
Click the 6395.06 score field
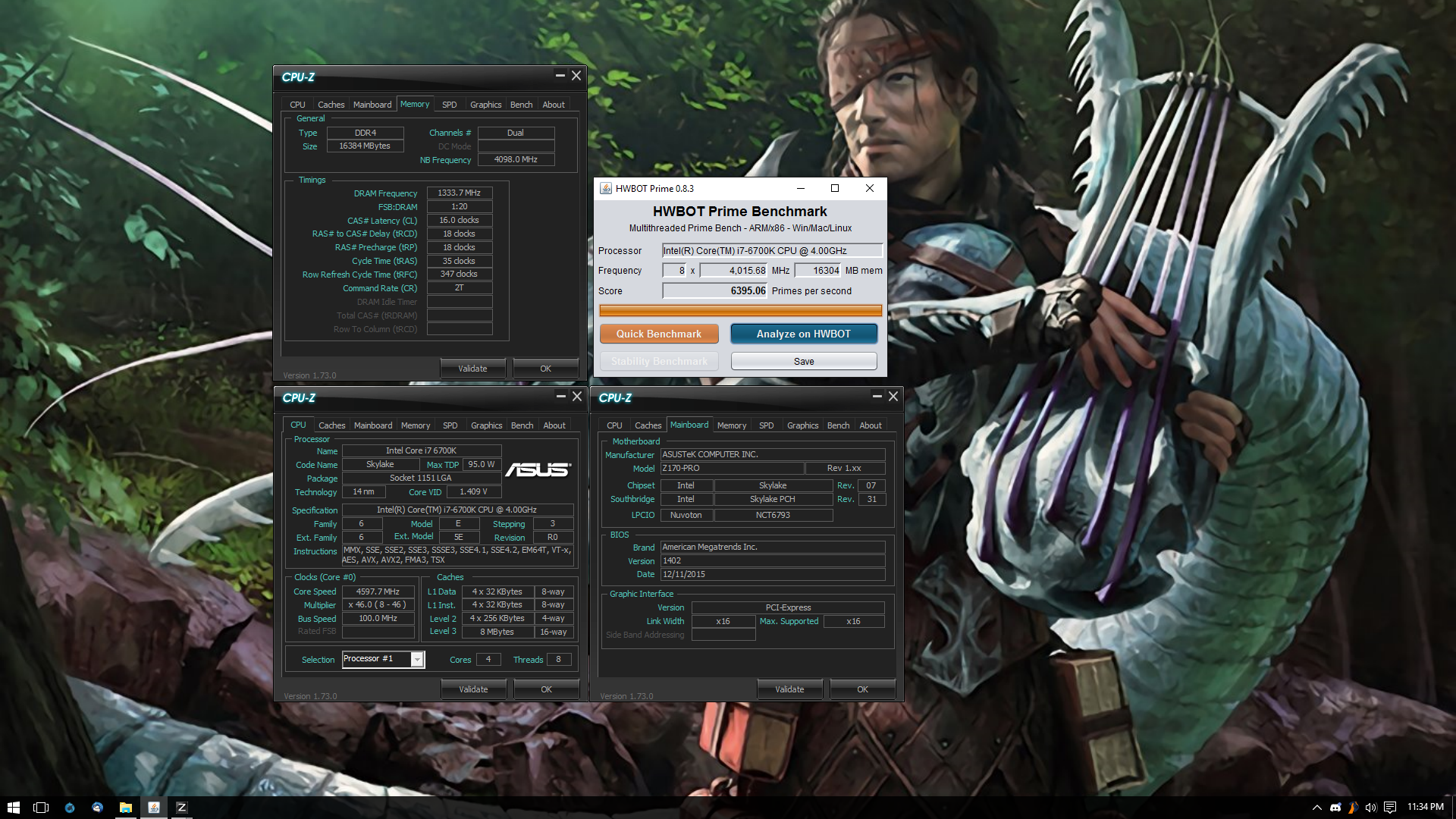(x=714, y=291)
